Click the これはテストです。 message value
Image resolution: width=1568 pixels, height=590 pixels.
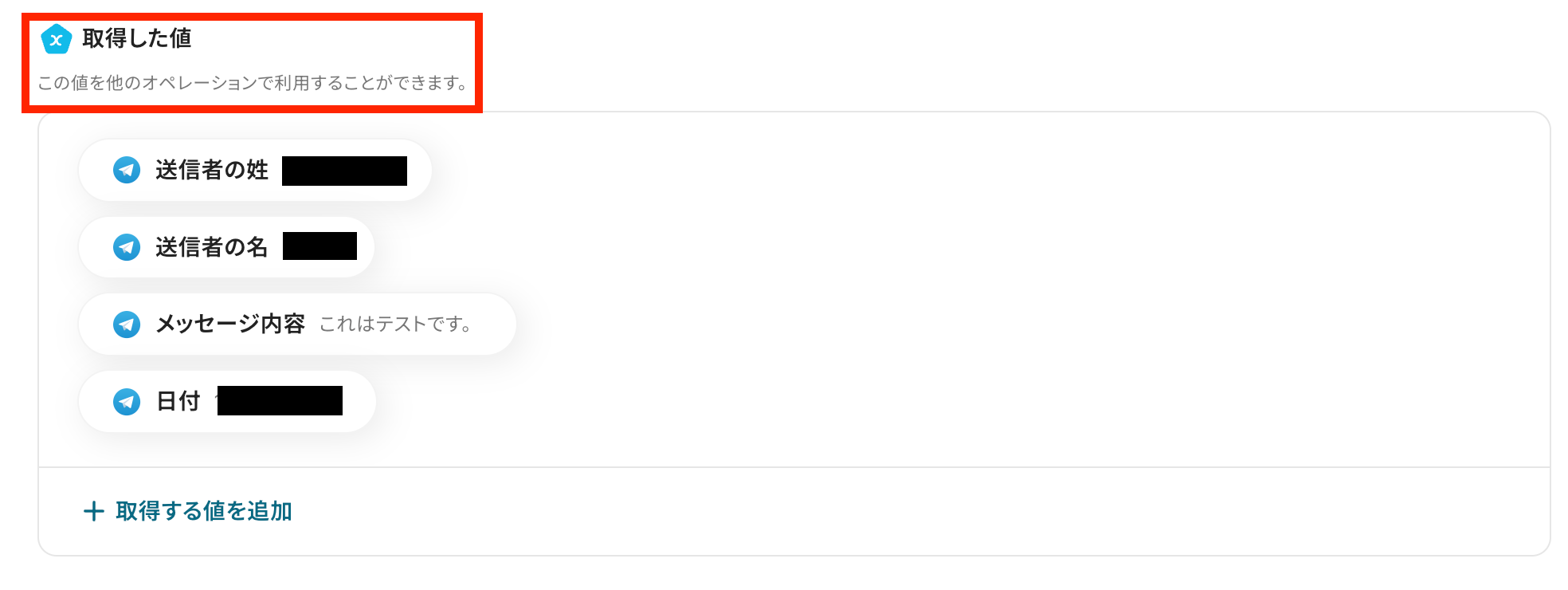click(396, 324)
